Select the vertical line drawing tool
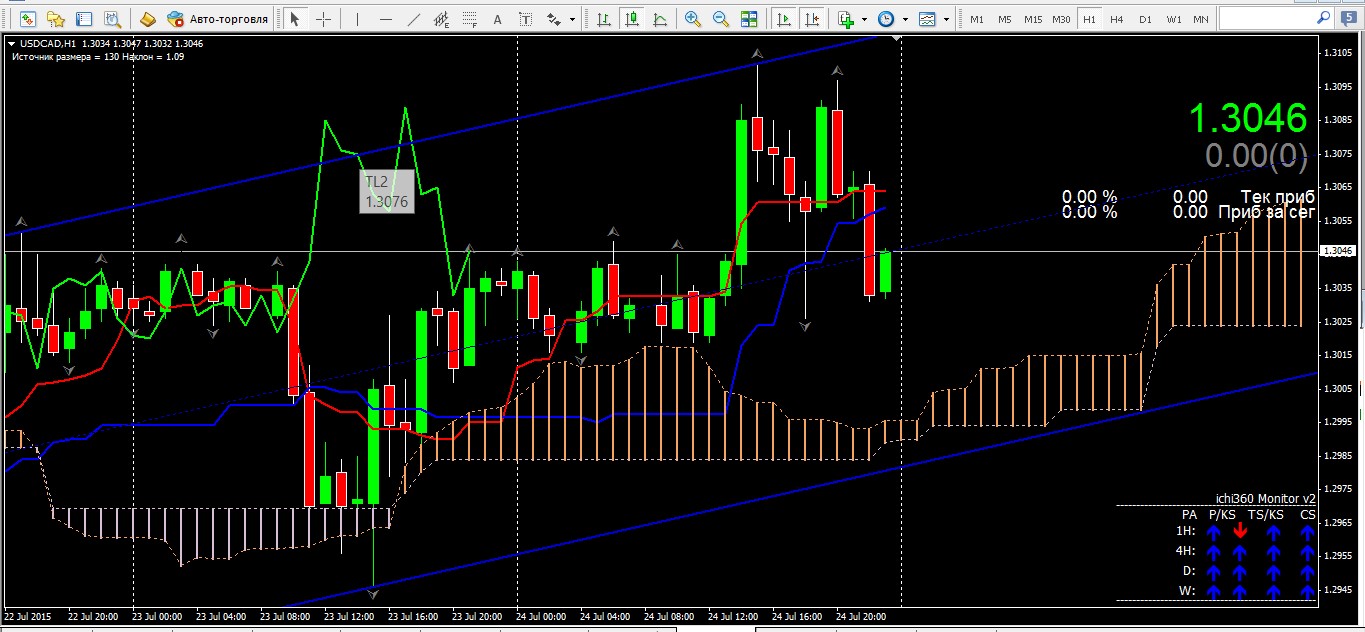This screenshot has height=632, width=1365. (x=358, y=19)
